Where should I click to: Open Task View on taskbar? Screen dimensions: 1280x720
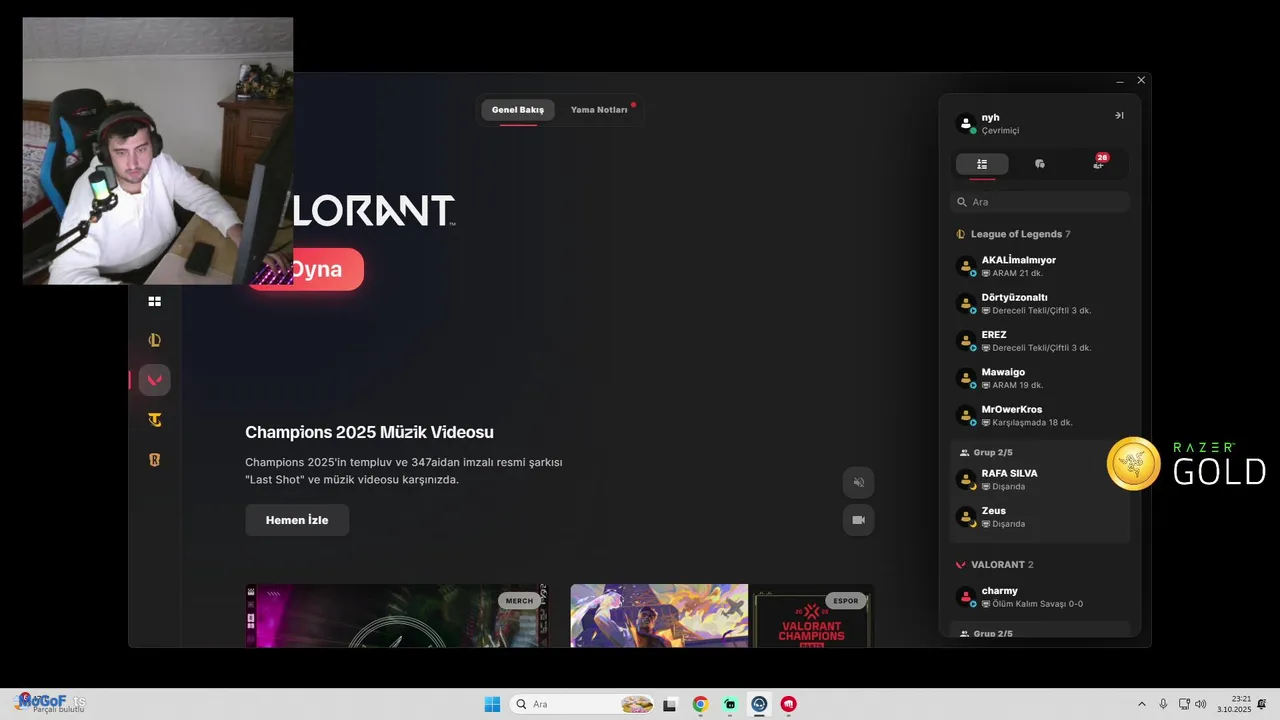click(x=670, y=704)
